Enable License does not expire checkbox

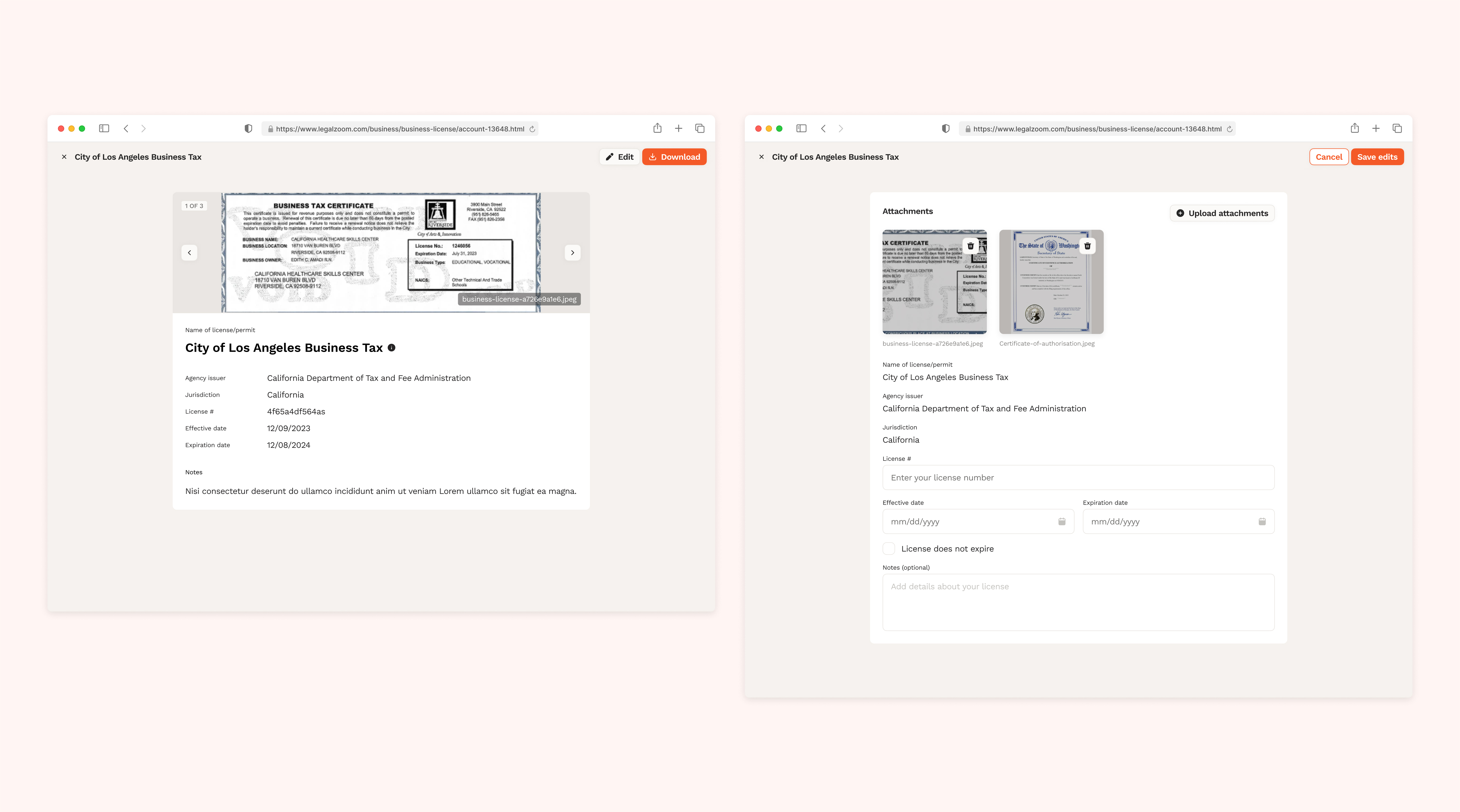coord(889,549)
